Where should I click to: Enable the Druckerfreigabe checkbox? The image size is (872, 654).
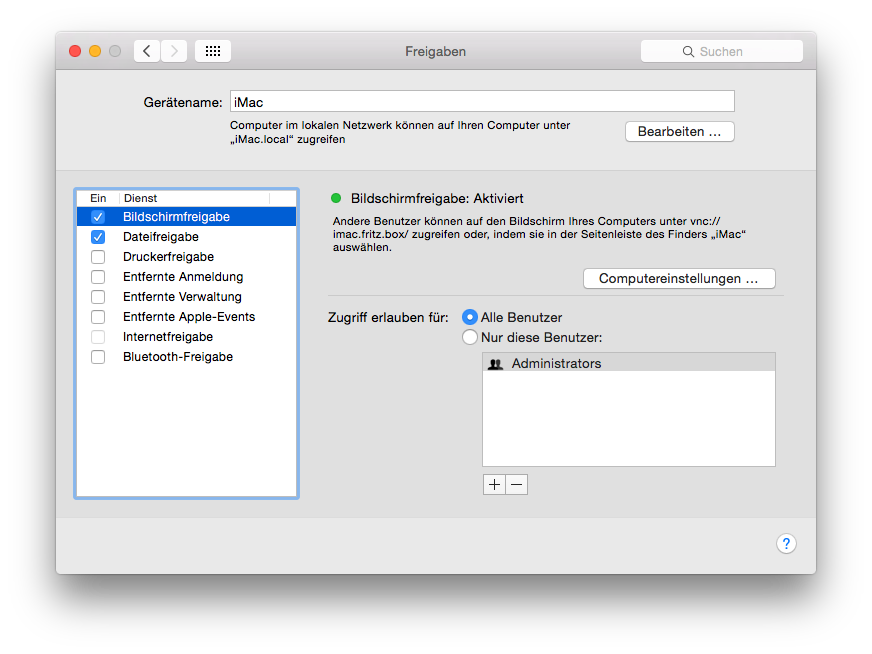pos(98,256)
